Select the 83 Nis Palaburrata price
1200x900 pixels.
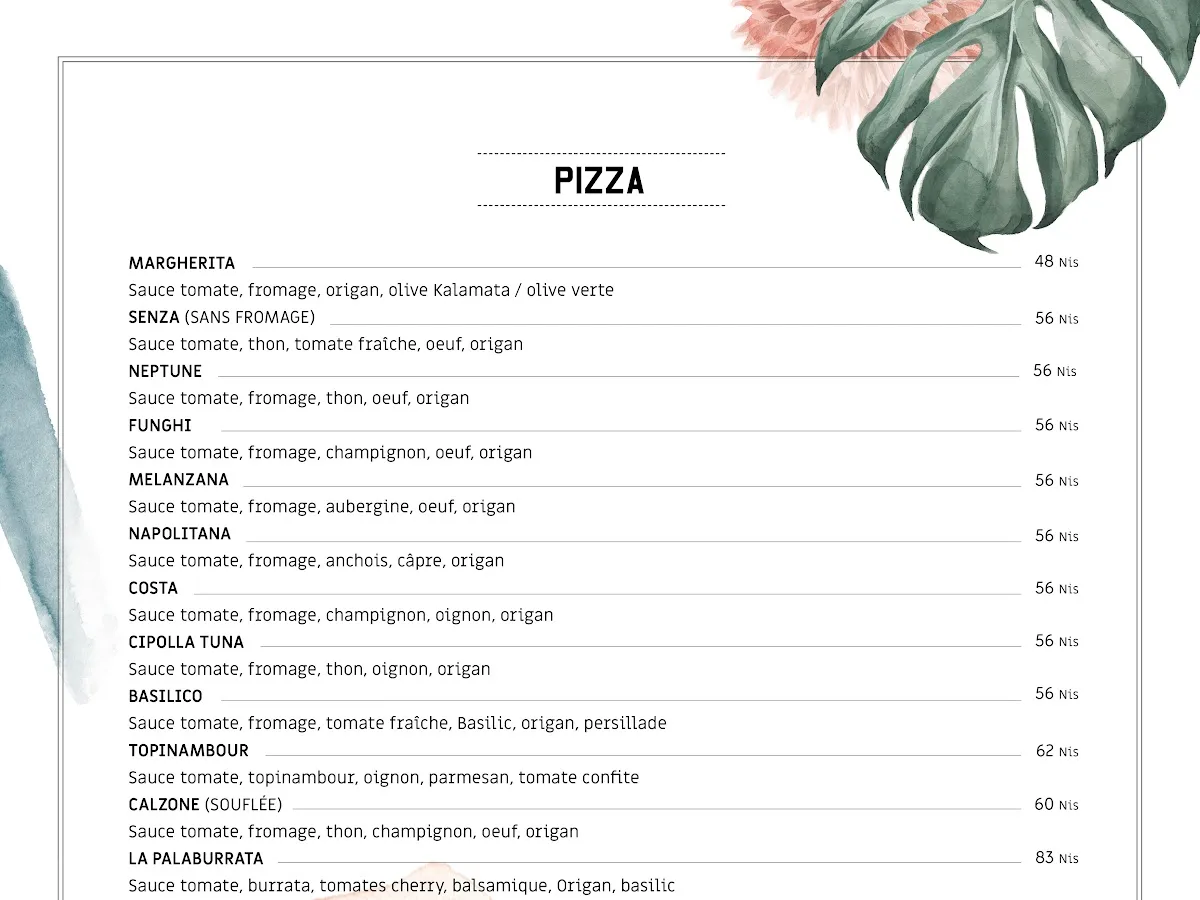(x=1056, y=857)
